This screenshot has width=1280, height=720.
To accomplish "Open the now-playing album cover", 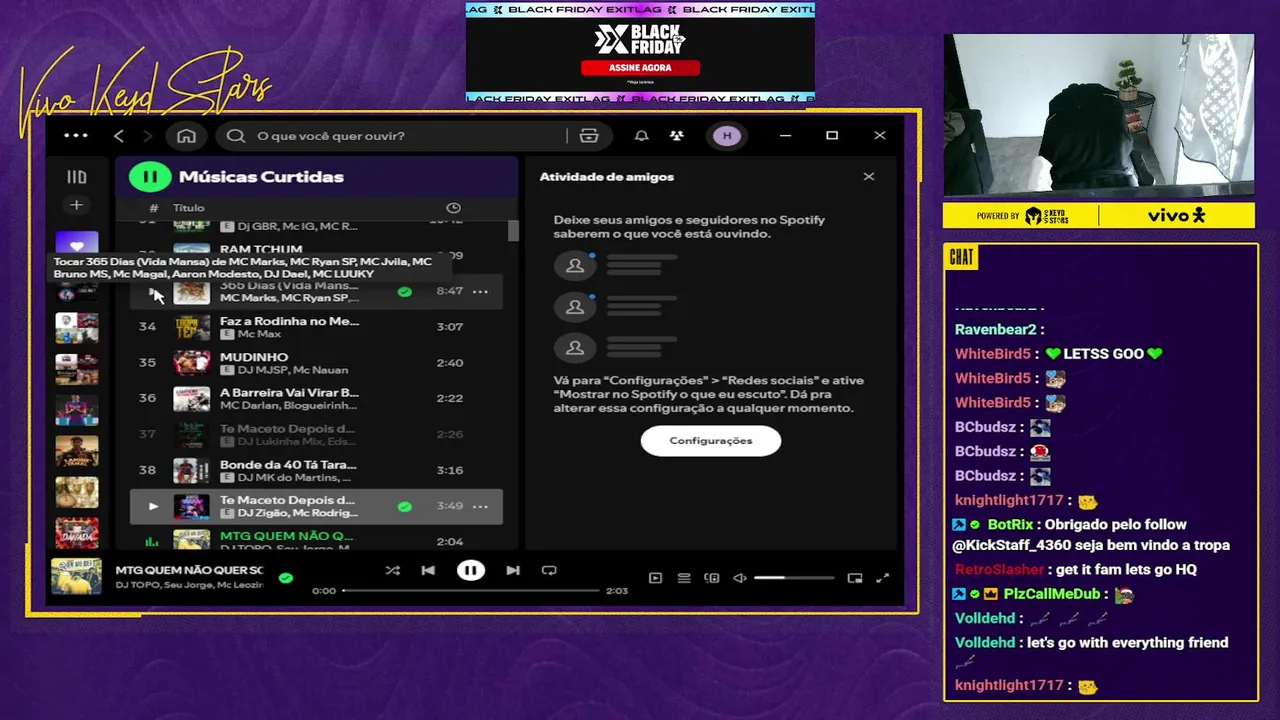I will [77, 577].
